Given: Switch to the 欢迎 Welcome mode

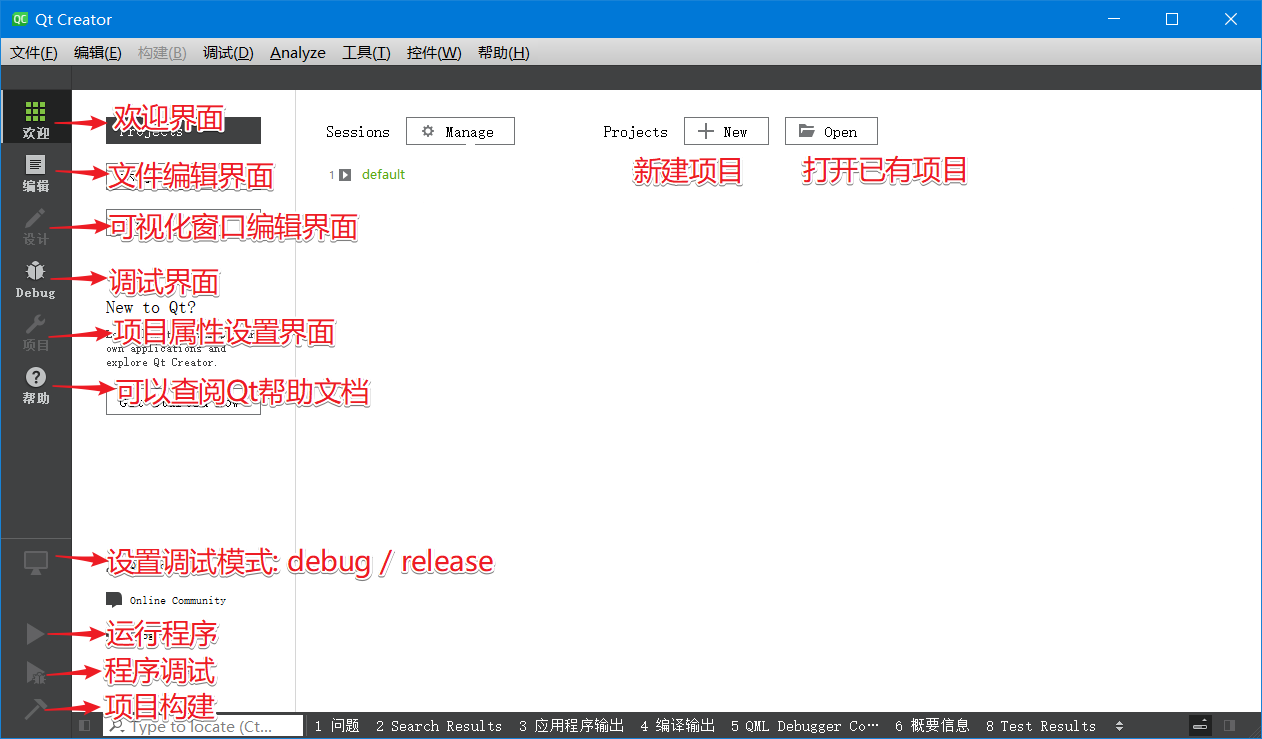Looking at the screenshot, I should pos(36,118).
